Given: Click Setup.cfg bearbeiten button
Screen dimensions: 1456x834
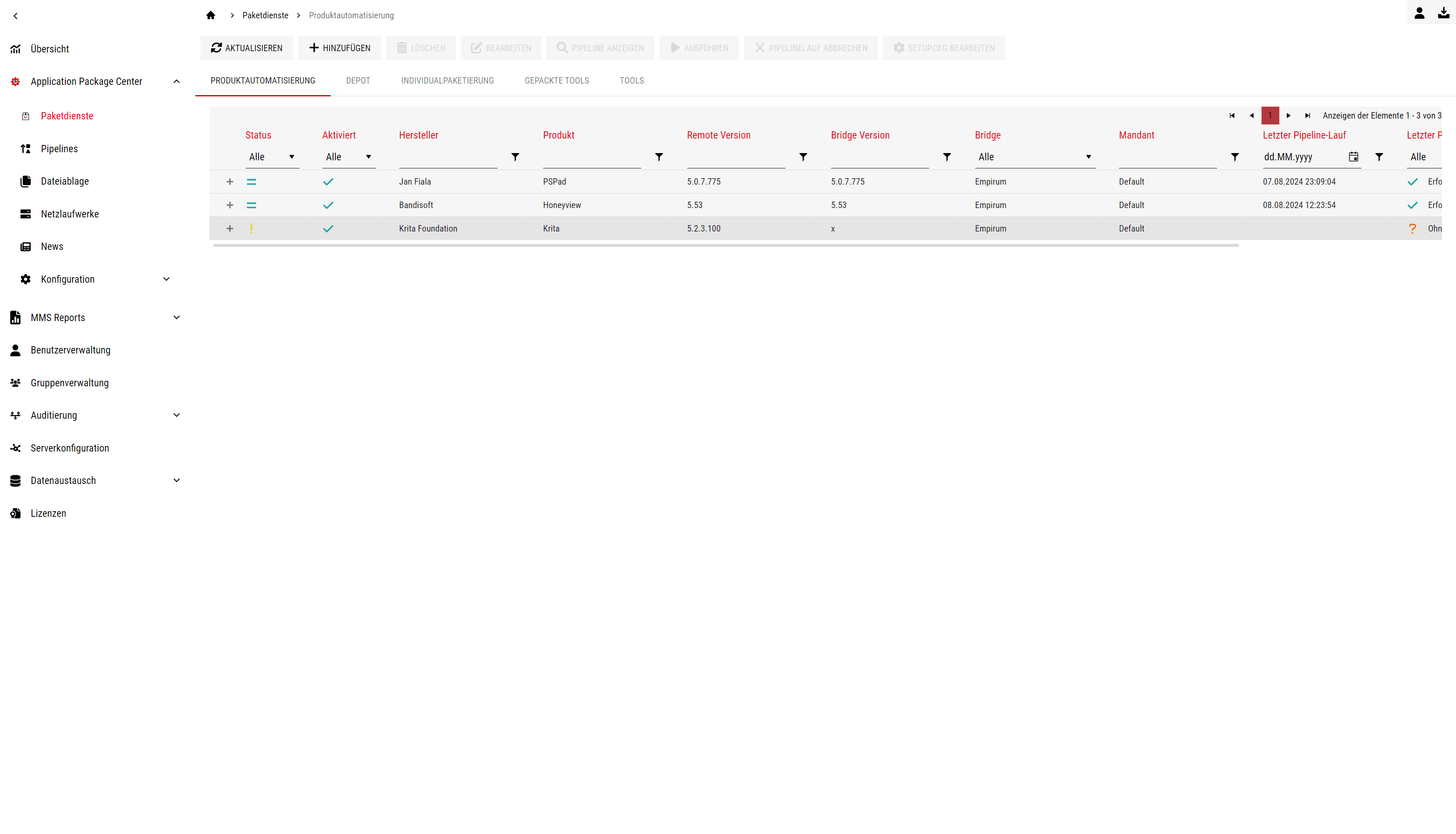Looking at the screenshot, I should 944,48.
